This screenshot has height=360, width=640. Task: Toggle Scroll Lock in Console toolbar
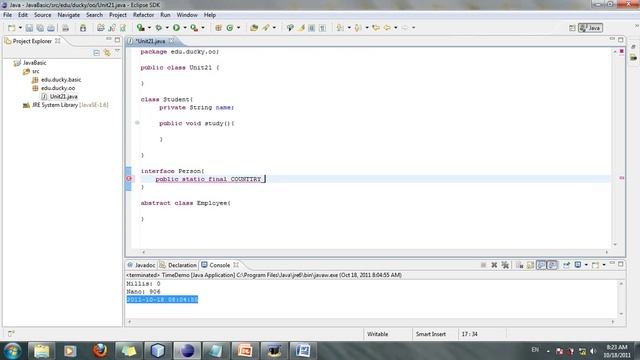click(530, 265)
